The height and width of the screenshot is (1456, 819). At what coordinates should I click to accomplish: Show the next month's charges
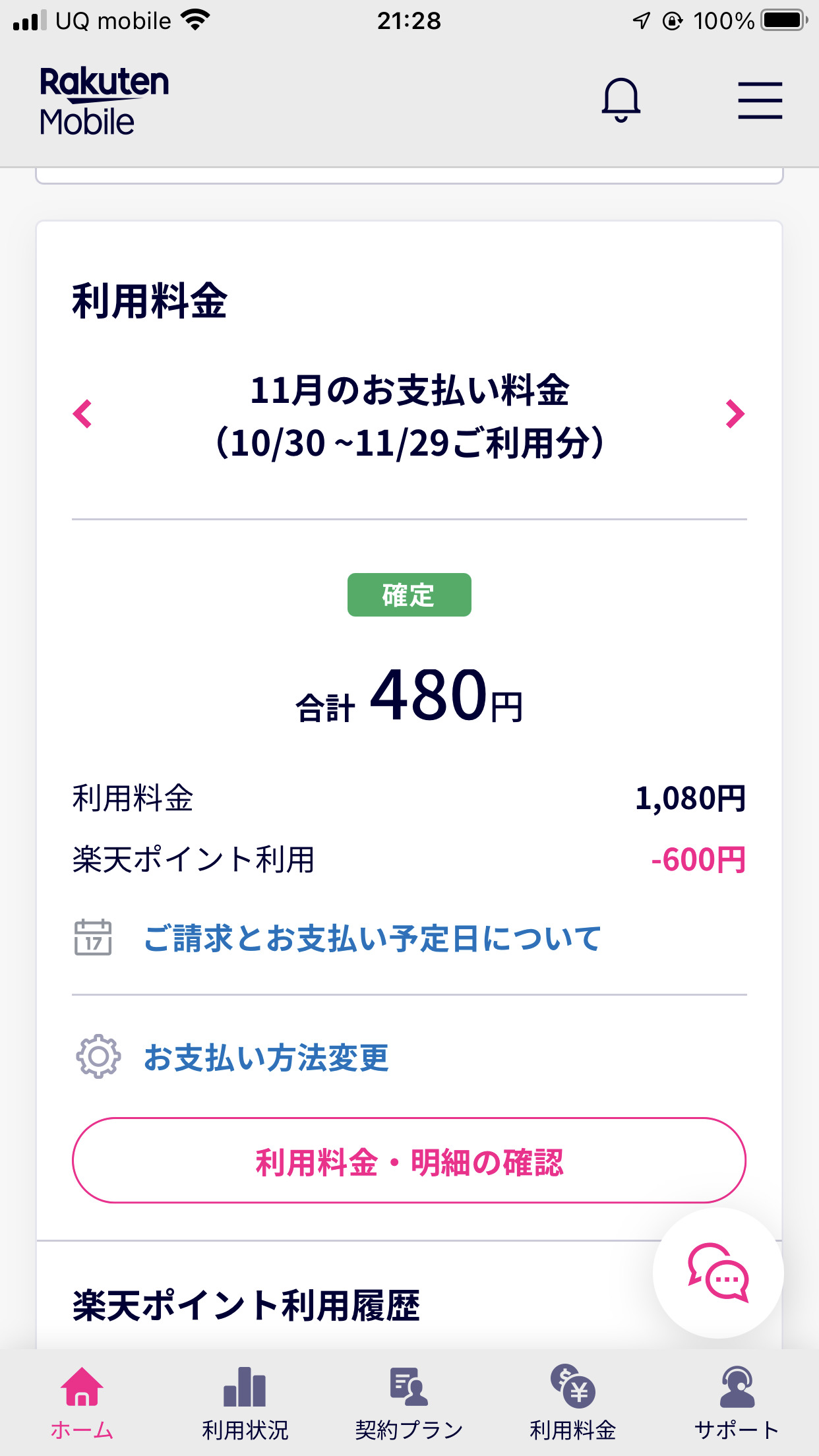click(735, 414)
